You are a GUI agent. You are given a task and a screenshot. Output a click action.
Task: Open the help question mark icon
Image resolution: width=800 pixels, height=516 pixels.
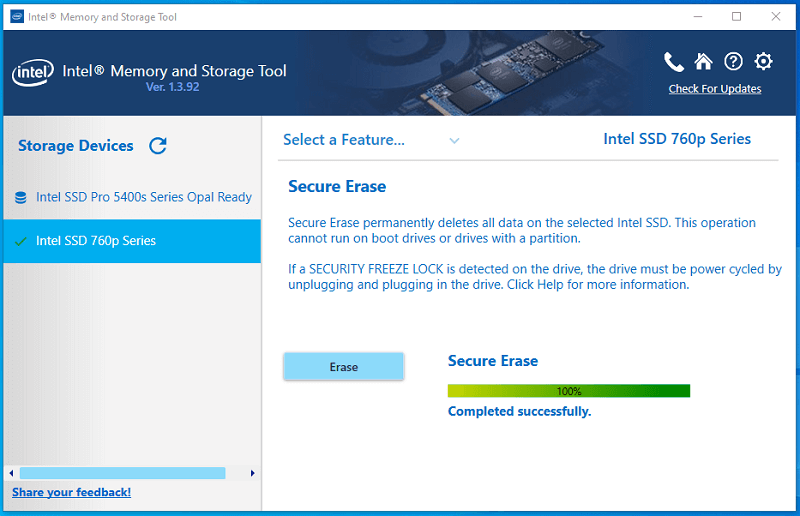733,62
